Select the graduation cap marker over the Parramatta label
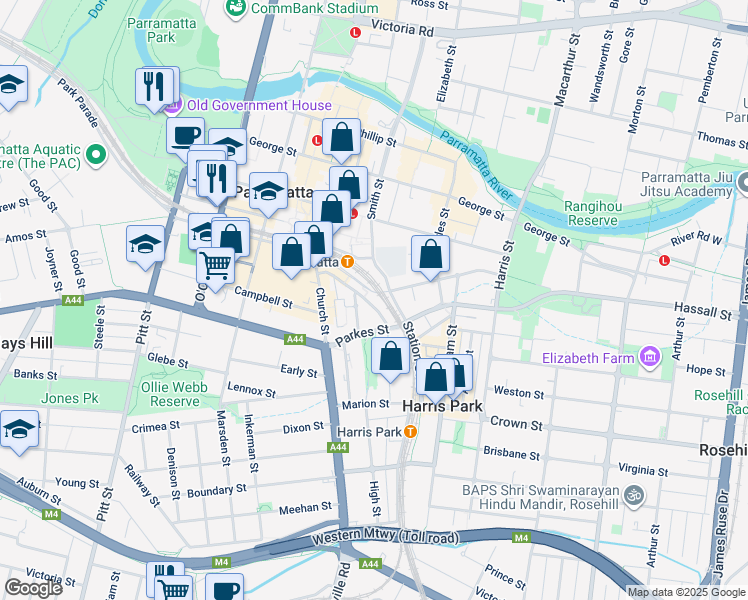The height and width of the screenshot is (600, 748). (x=269, y=191)
